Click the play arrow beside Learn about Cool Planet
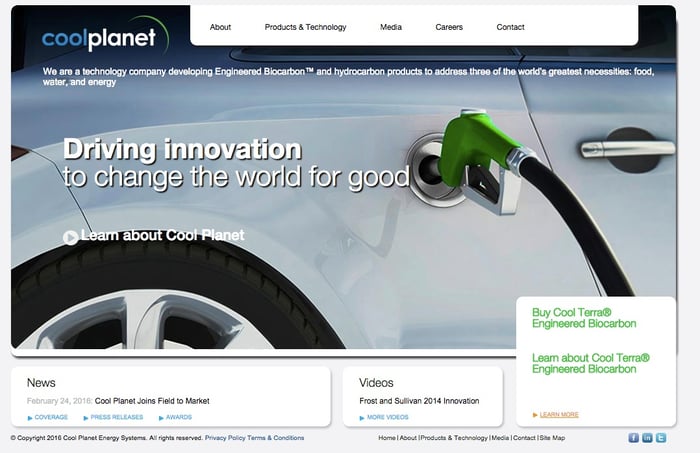This screenshot has width=700, height=453. [x=70, y=237]
